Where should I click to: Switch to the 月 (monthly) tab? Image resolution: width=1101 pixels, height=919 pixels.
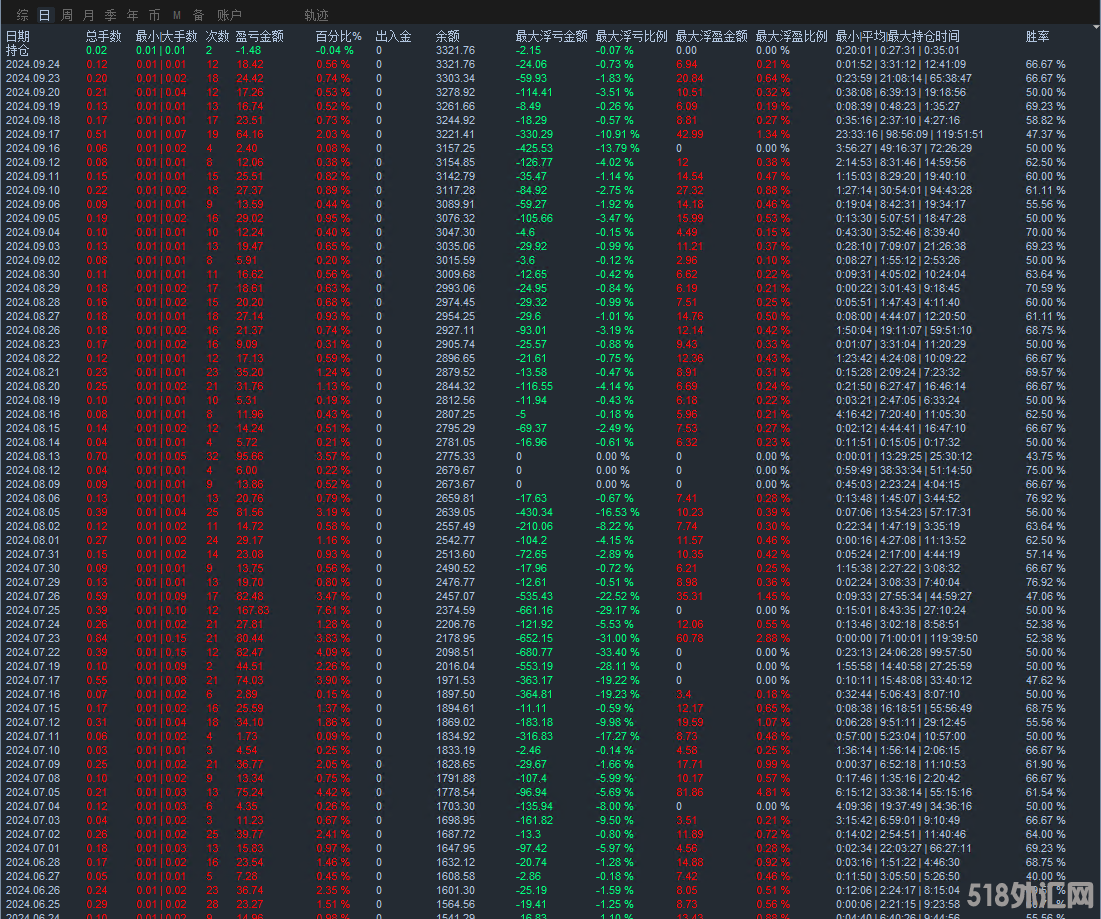click(89, 15)
